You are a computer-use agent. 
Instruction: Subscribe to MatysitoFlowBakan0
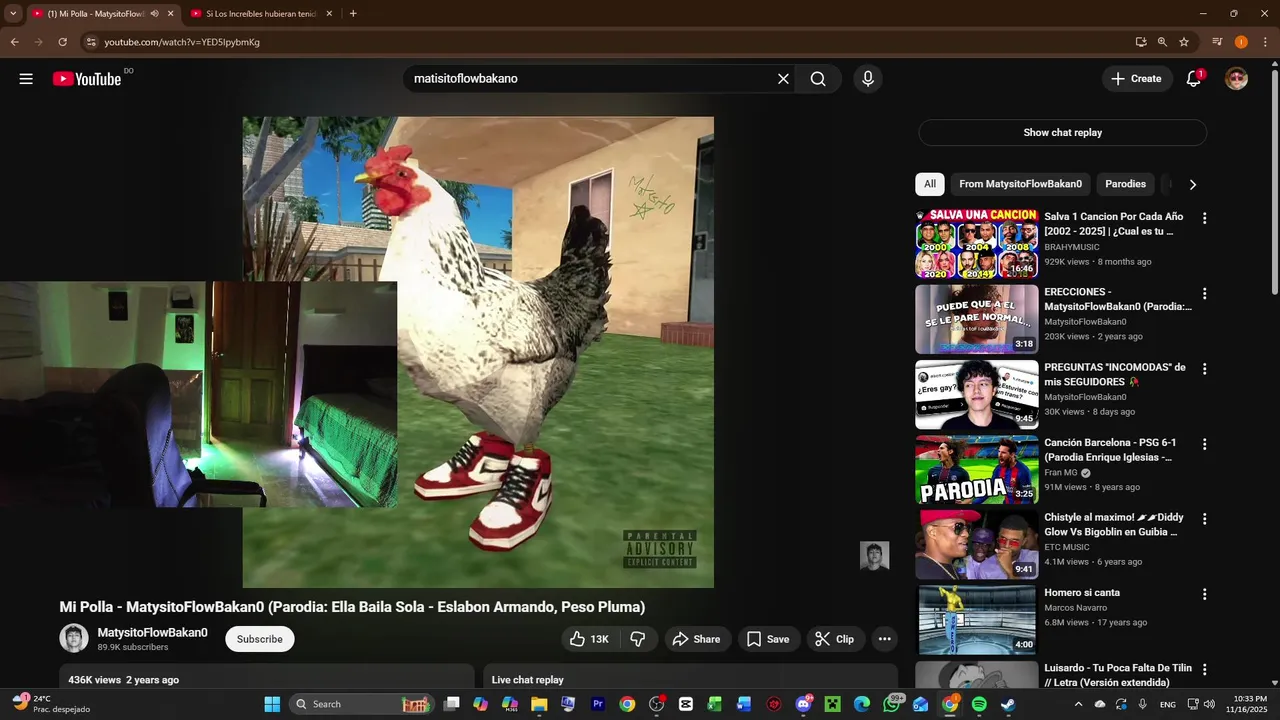(260, 639)
